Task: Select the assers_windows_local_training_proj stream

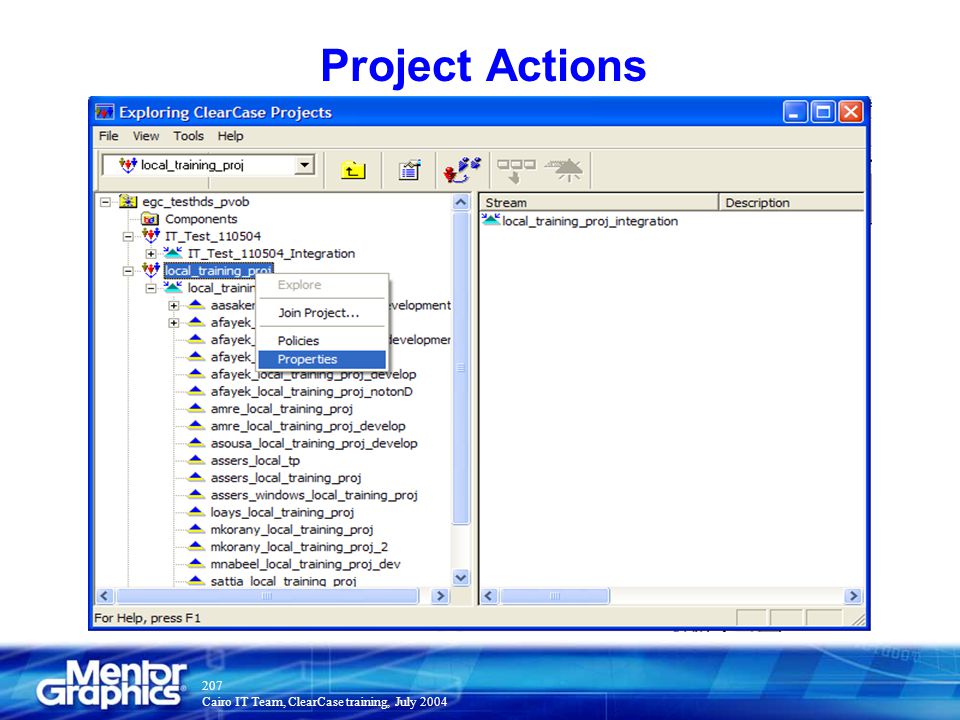Action: (314, 495)
